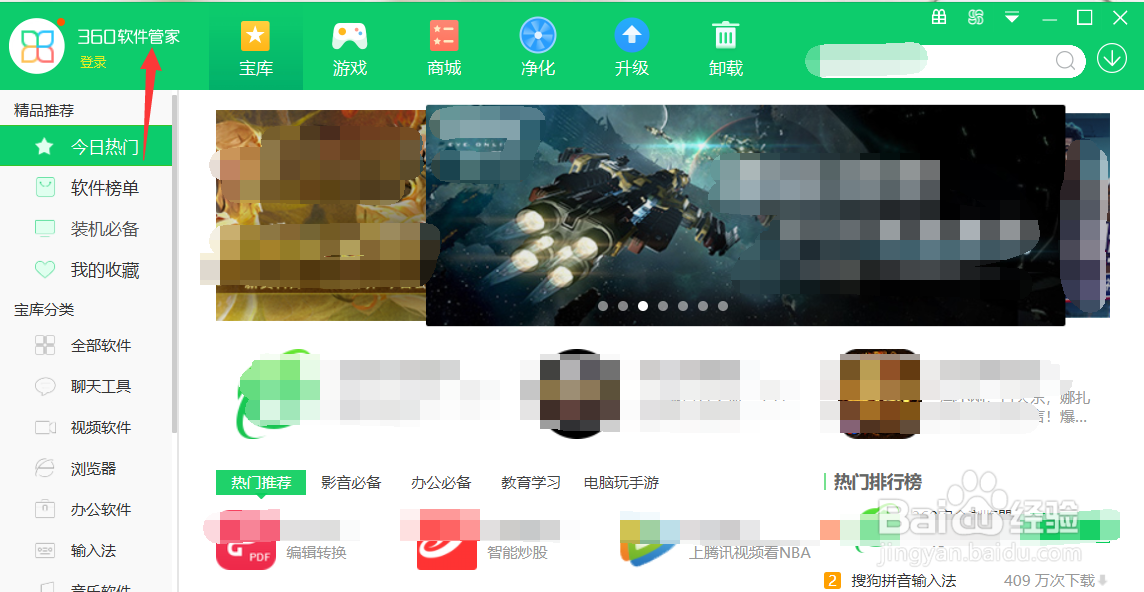This screenshot has width=1144, height=592.
Task: Click the 360软件管家 logo
Action: pos(130,36)
